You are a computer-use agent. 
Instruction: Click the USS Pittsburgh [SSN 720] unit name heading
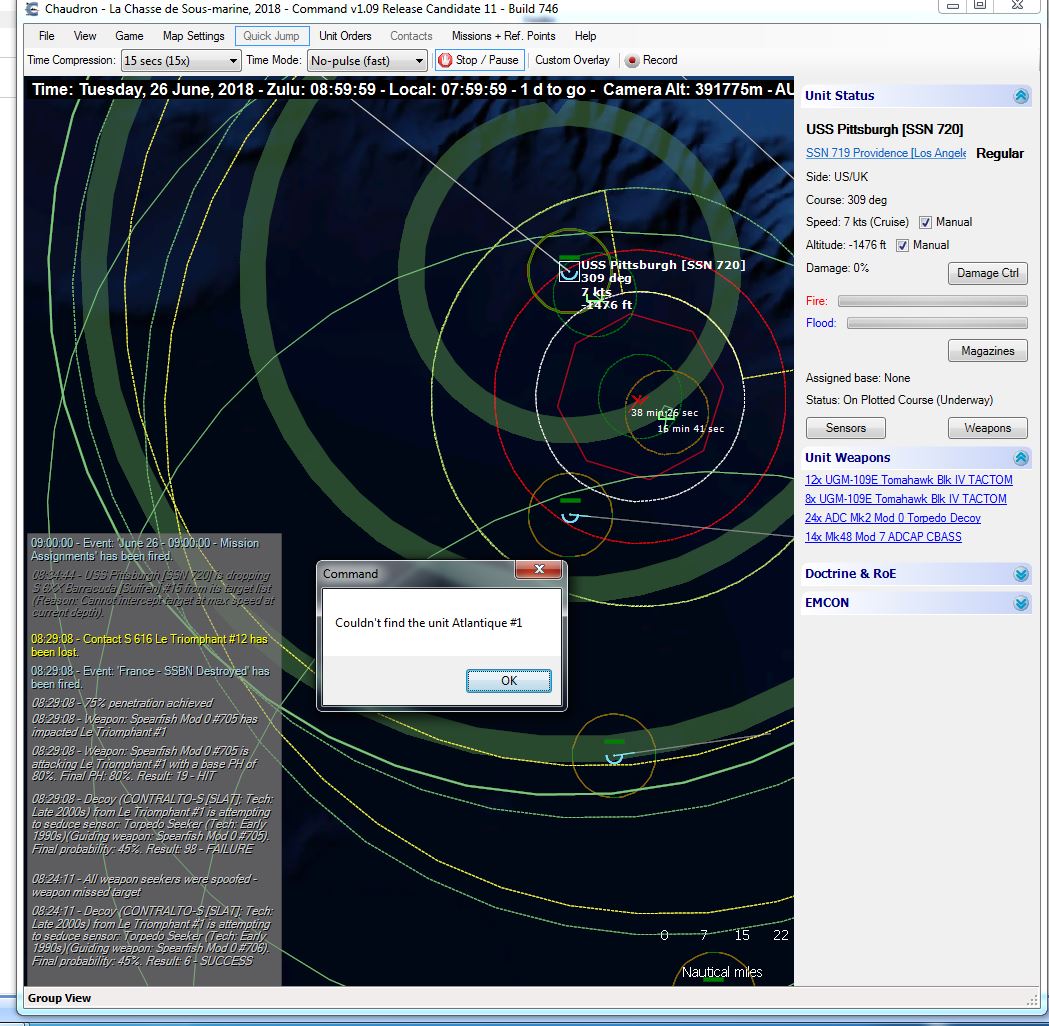tap(884, 130)
